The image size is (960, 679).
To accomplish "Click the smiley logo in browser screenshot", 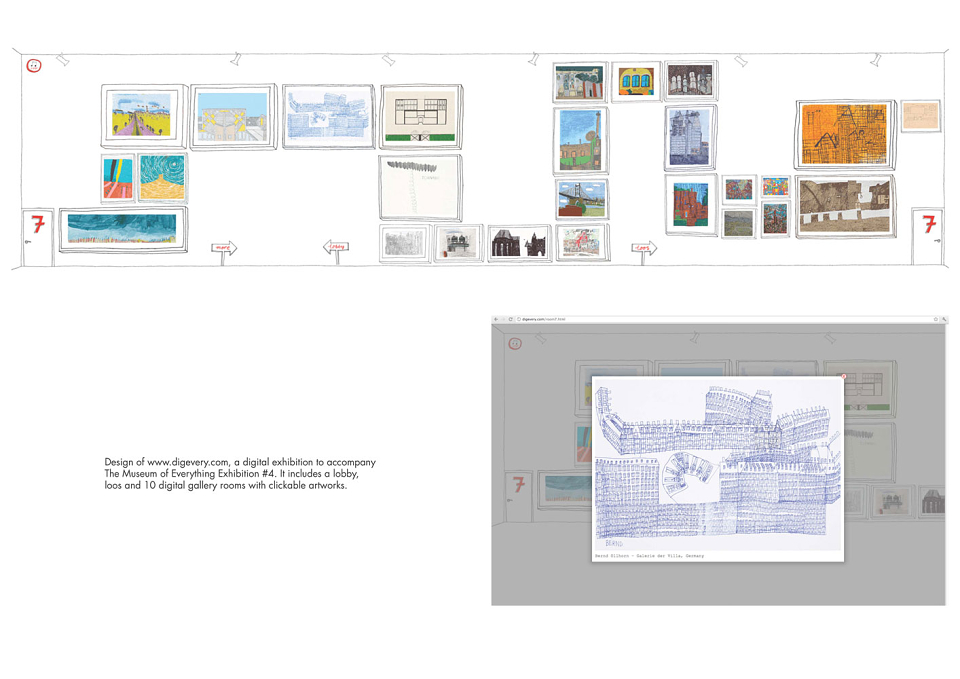I will pos(515,343).
